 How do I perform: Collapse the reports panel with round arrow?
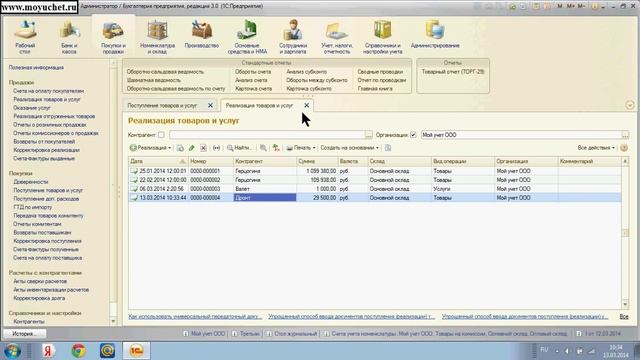[x=630, y=105]
